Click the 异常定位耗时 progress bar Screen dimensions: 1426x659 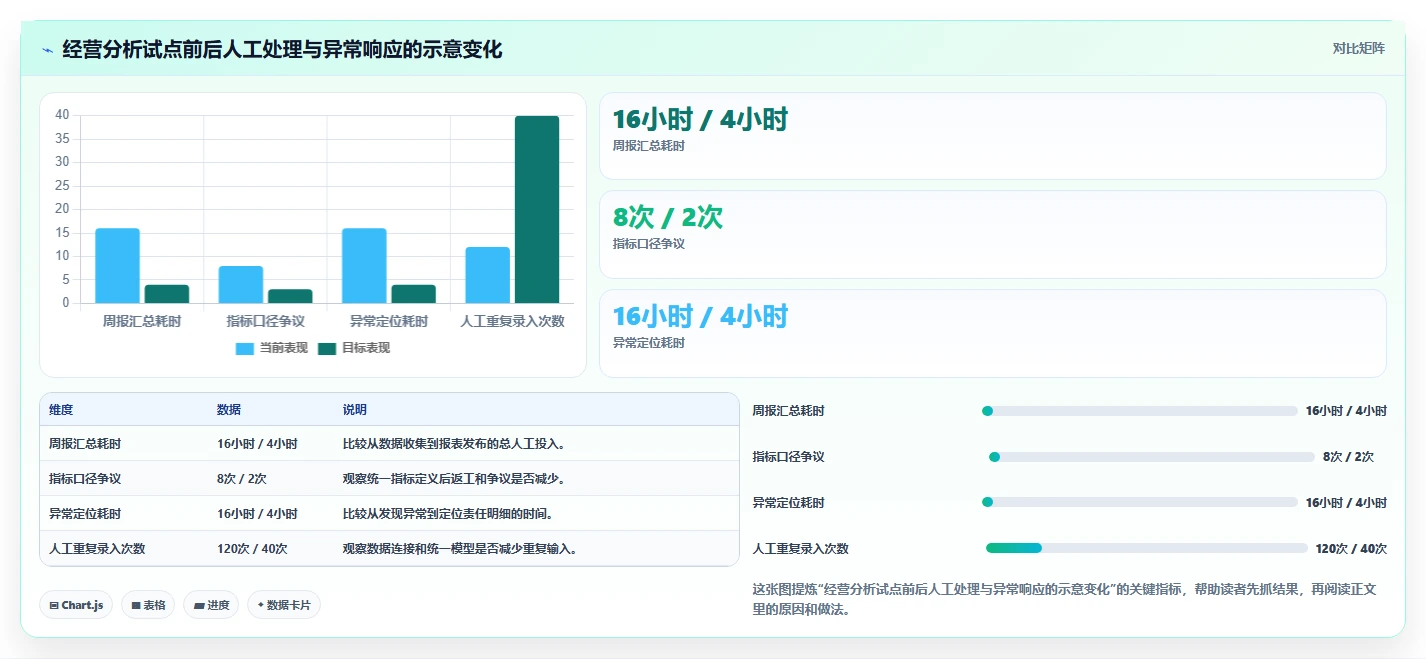point(1140,503)
